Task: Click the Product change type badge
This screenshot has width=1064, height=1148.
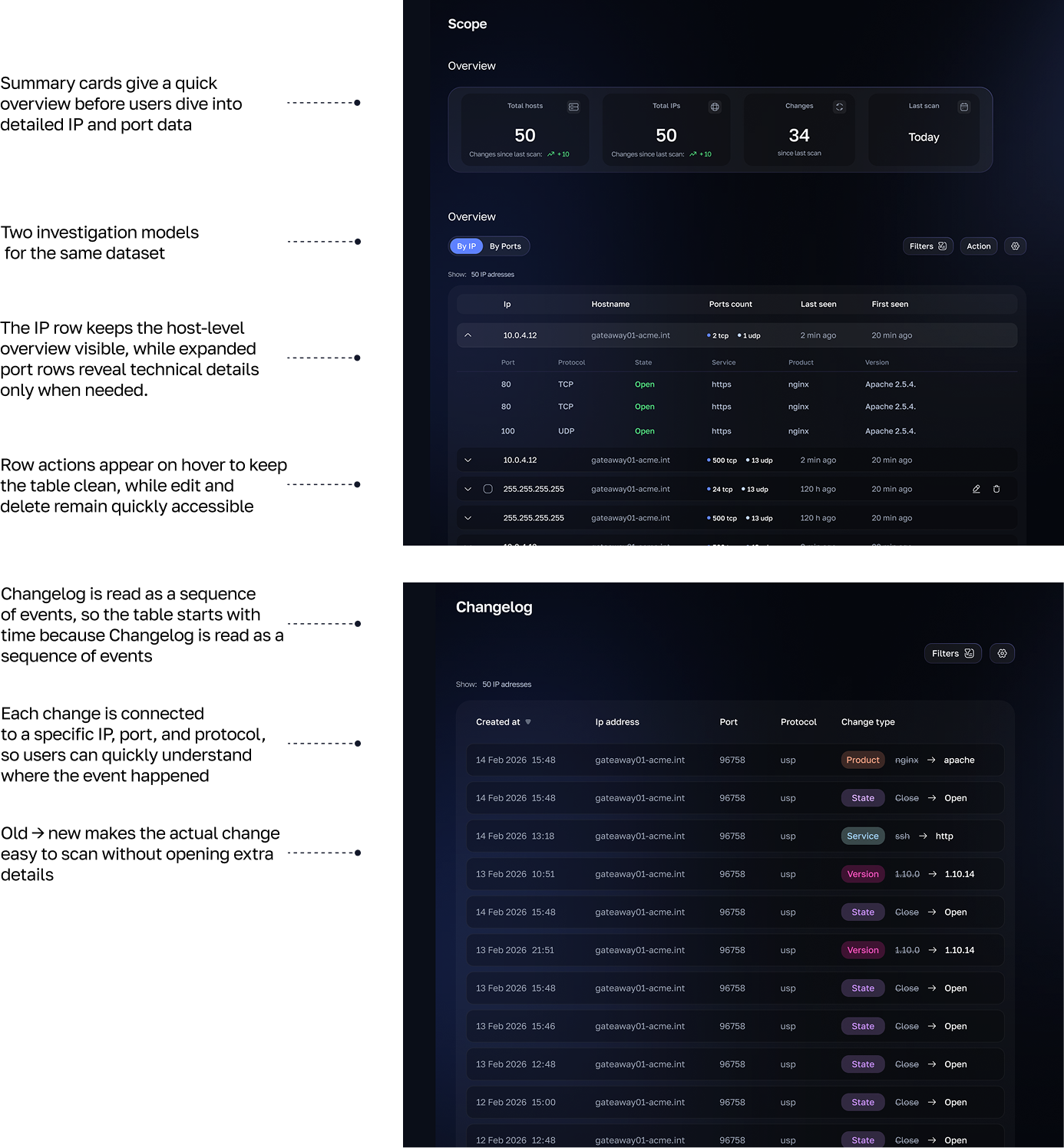Action: tap(863, 760)
